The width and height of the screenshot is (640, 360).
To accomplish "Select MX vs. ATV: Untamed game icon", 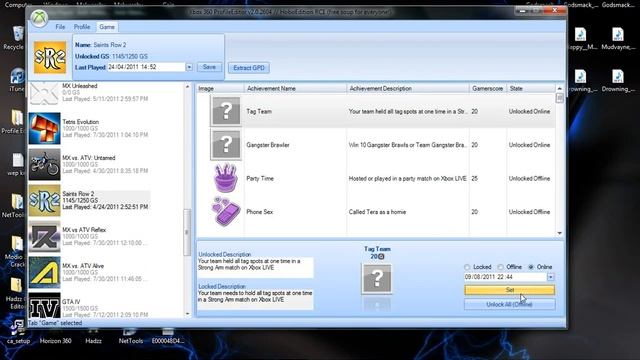I will tap(44, 164).
